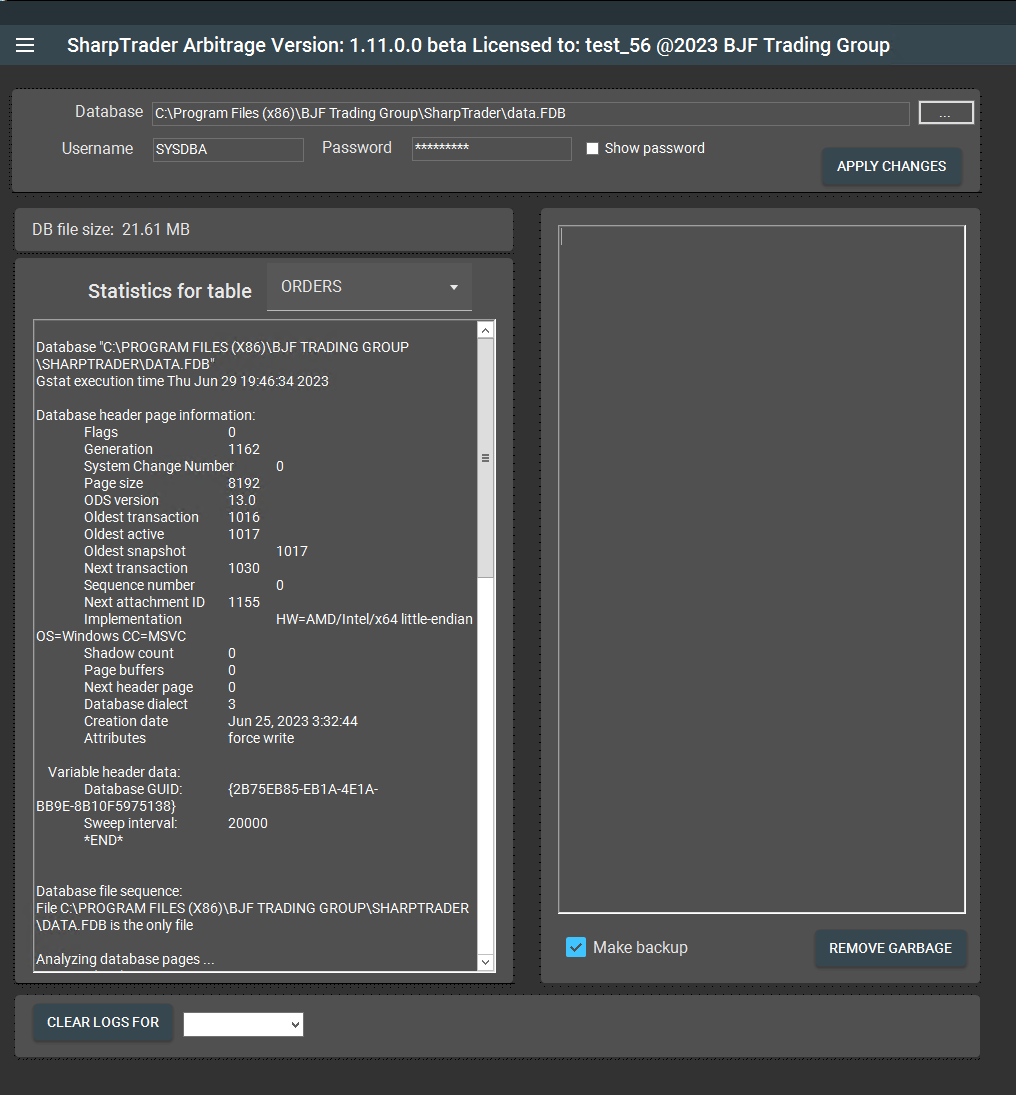Open the hamburger menu
Screen dimensions: 1016x1095
pos(25,45)
